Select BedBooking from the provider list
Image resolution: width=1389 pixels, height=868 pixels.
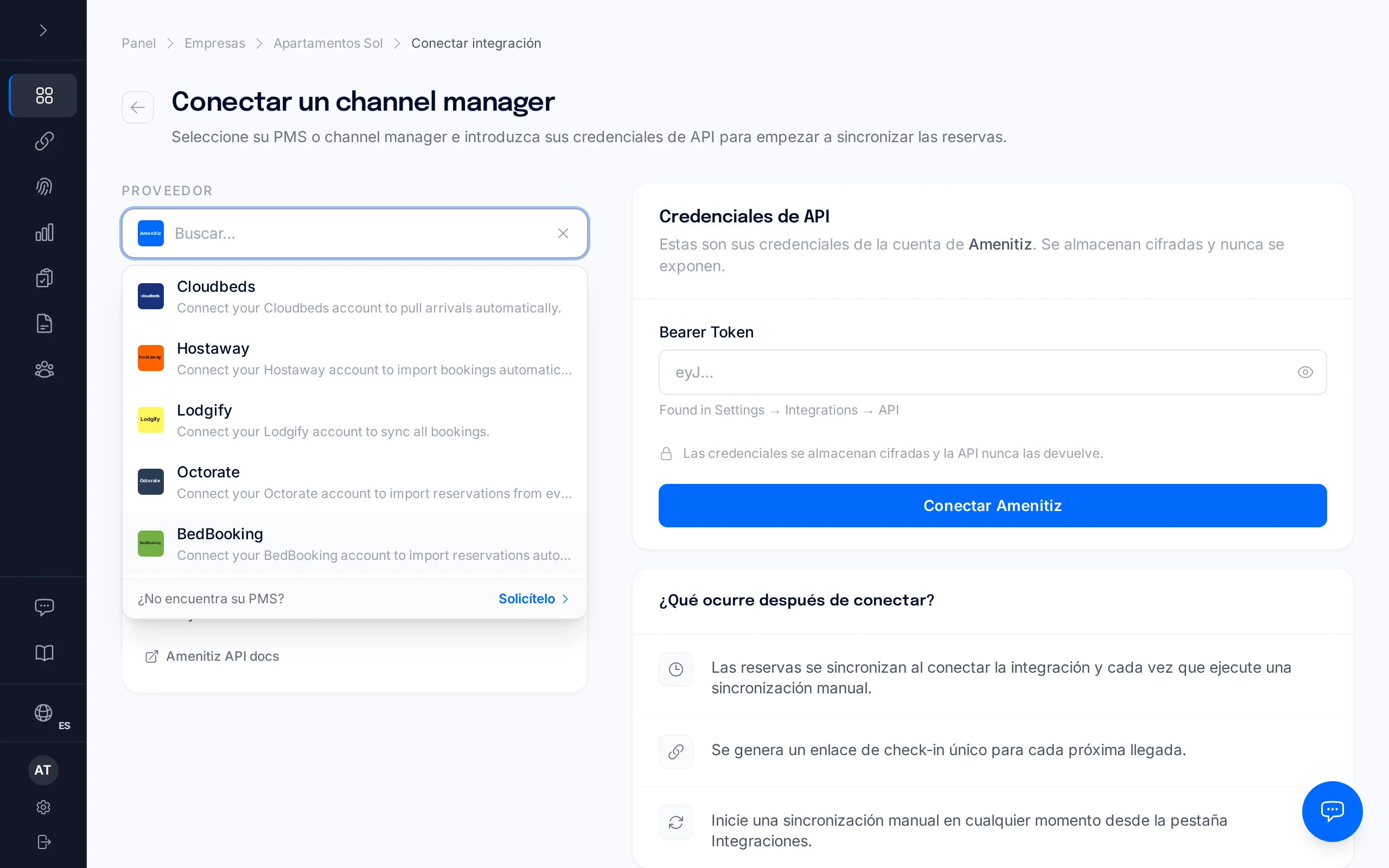tap(355, 544)
